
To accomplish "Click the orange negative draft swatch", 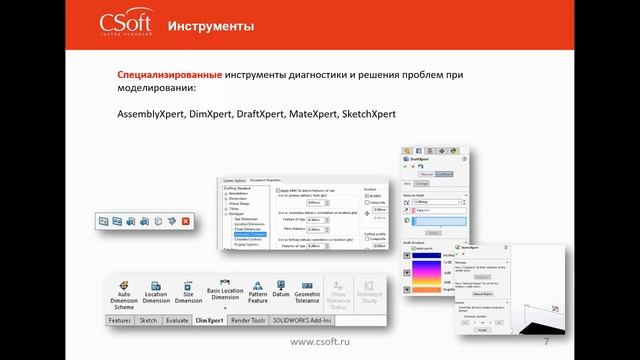I will pyautogui.click(x=427, y=290).
